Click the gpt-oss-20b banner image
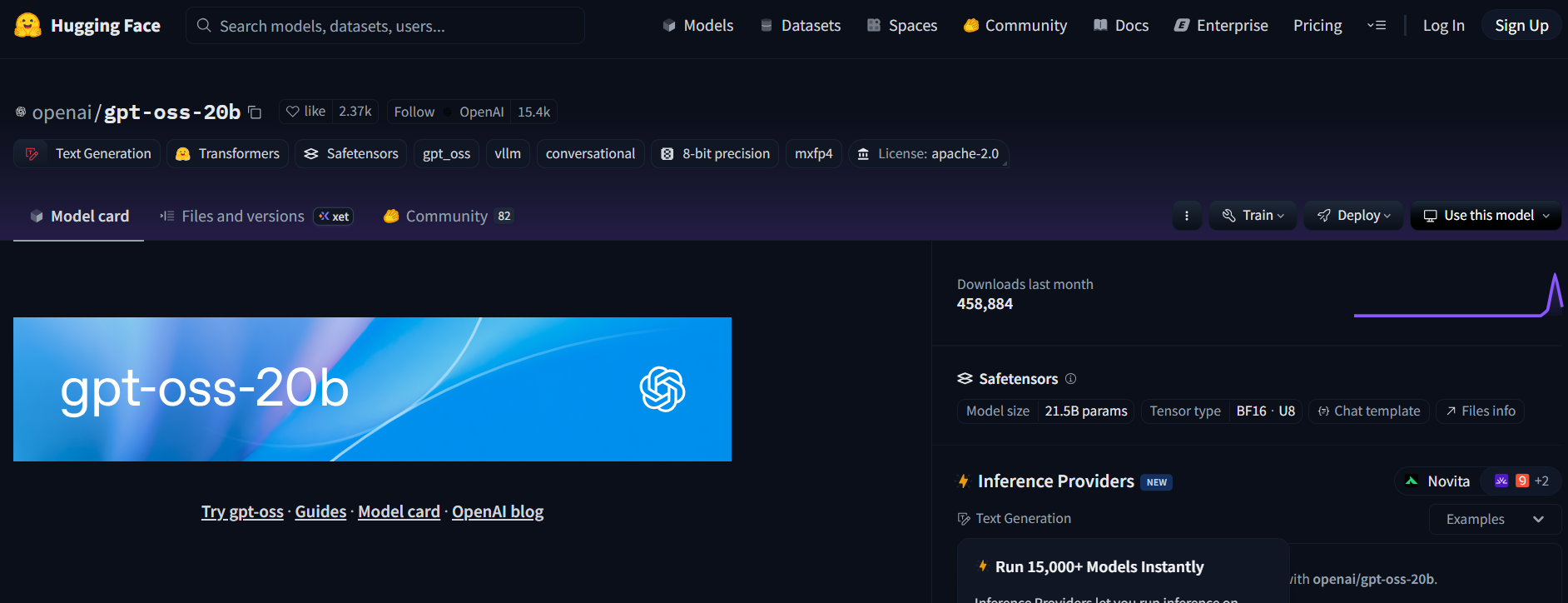This screenshot has height=603, width=1568. click(372, 389)
